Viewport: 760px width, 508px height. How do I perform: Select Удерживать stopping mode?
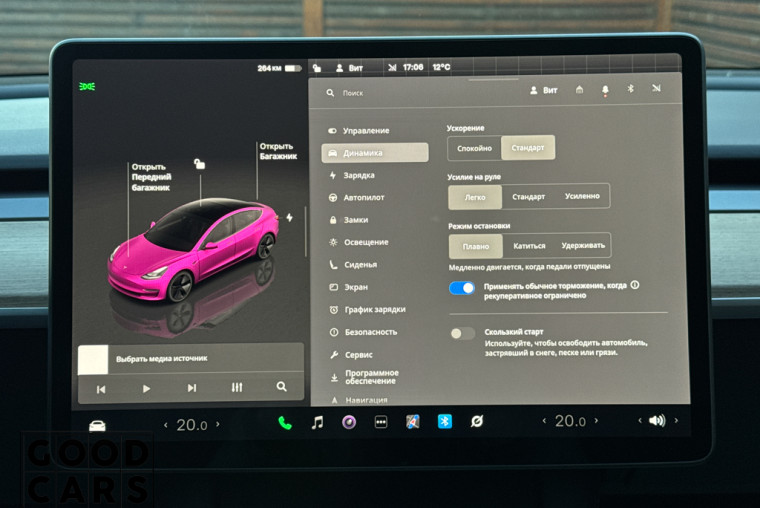pyautogui.click(x=583, y=245)
